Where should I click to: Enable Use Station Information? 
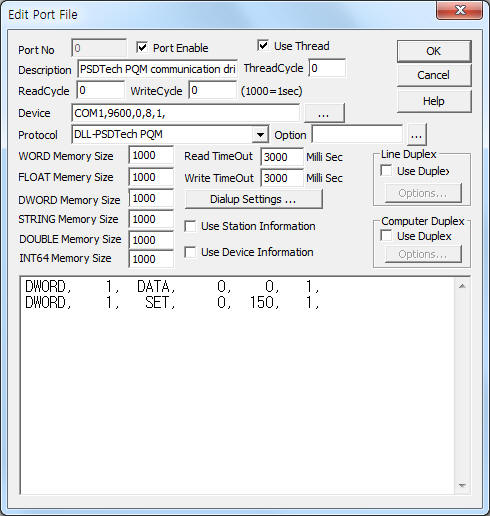pyautogui.click(x=190, y=226)
